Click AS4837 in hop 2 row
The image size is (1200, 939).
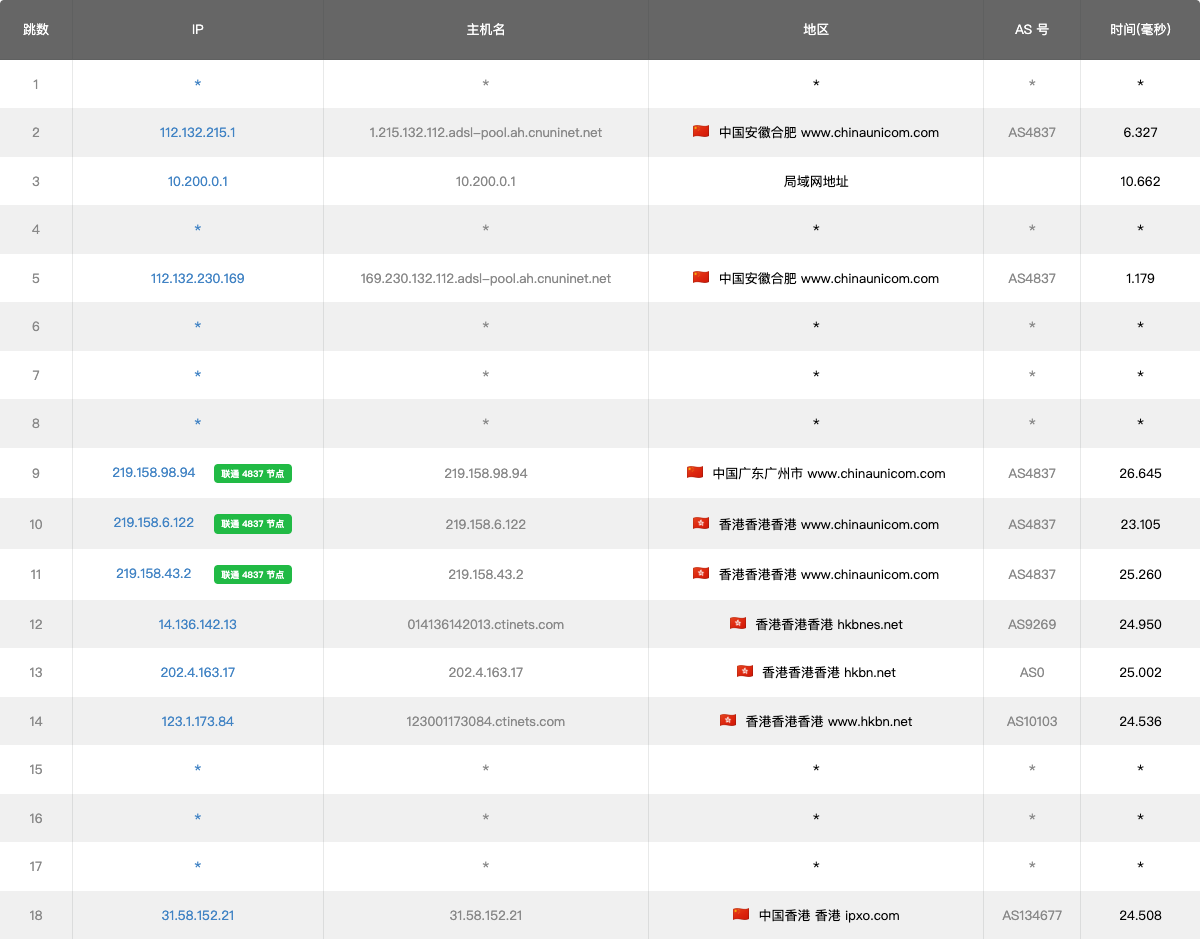(1032, 132)
